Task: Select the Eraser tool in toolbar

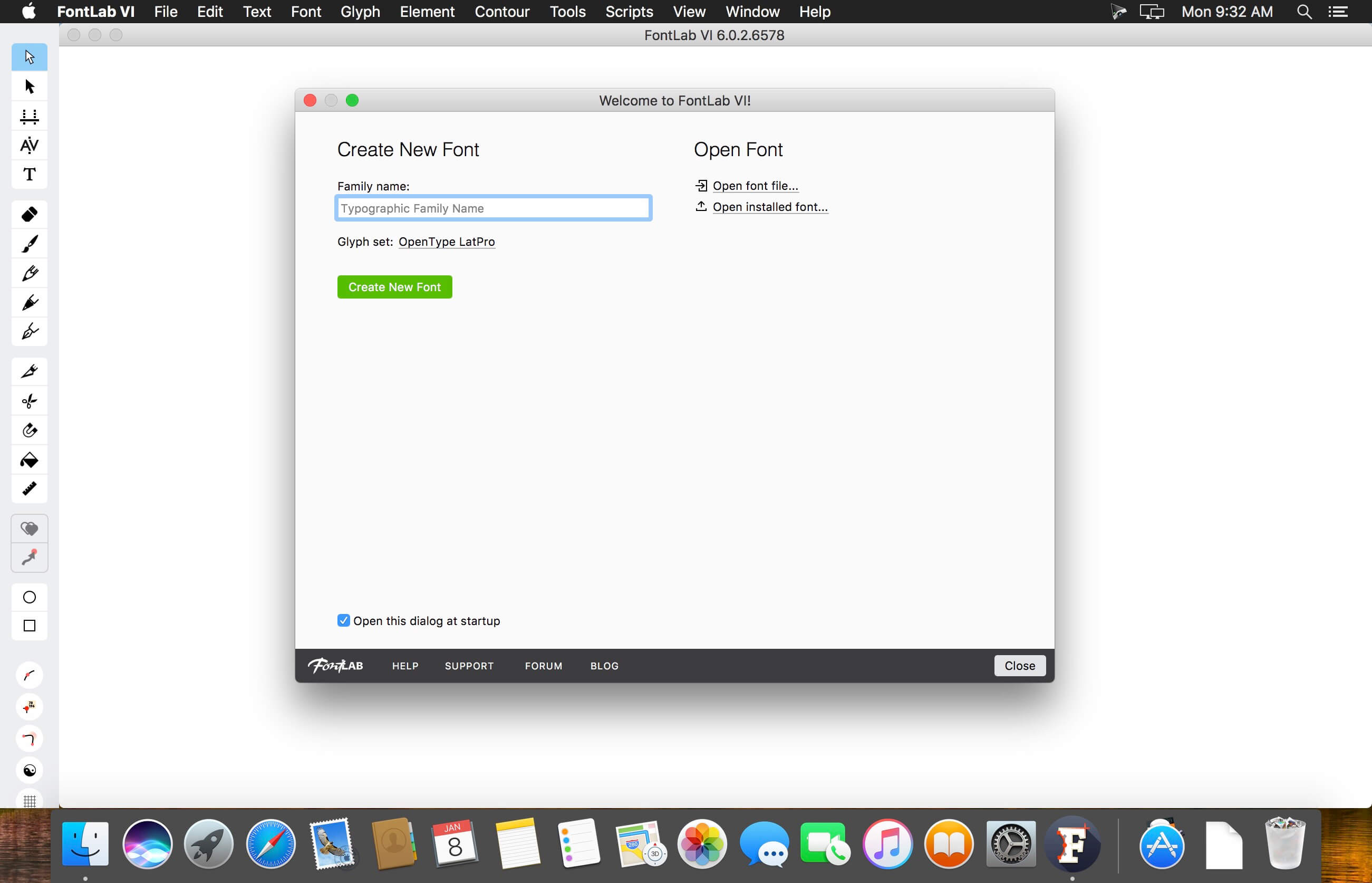Action: tap(29, 215)
